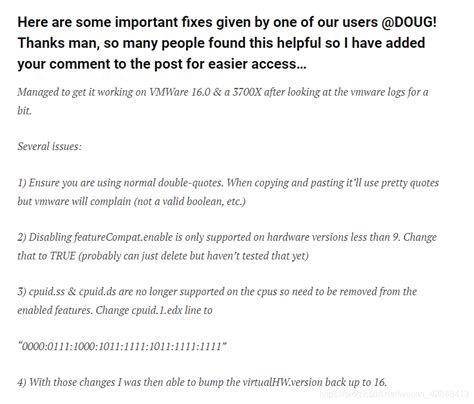
Task: Click the blog.csdn.net watermark URL
Action: (x=394, y=394)
